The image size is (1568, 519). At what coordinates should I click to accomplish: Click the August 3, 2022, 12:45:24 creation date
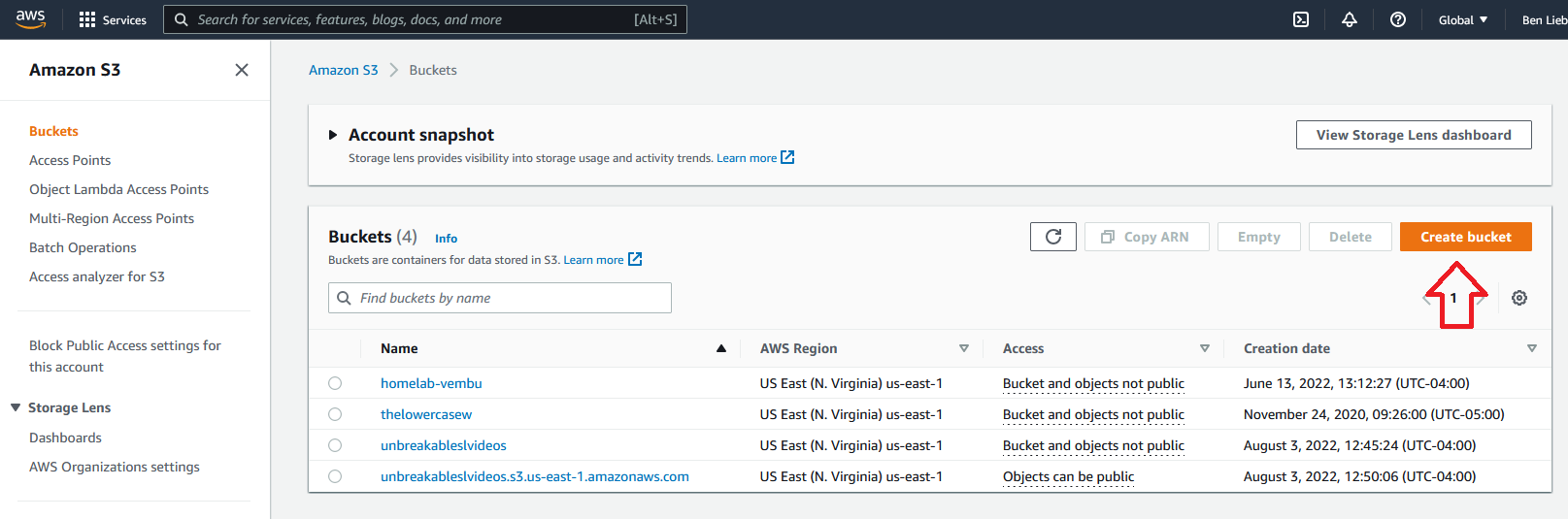click(x=1359, y=445)
